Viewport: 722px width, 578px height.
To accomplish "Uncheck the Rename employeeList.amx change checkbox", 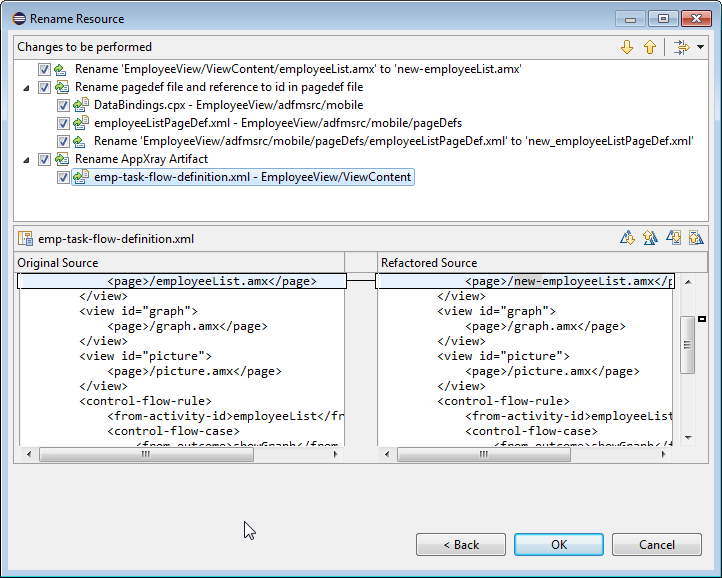I will tap(44, 70).
